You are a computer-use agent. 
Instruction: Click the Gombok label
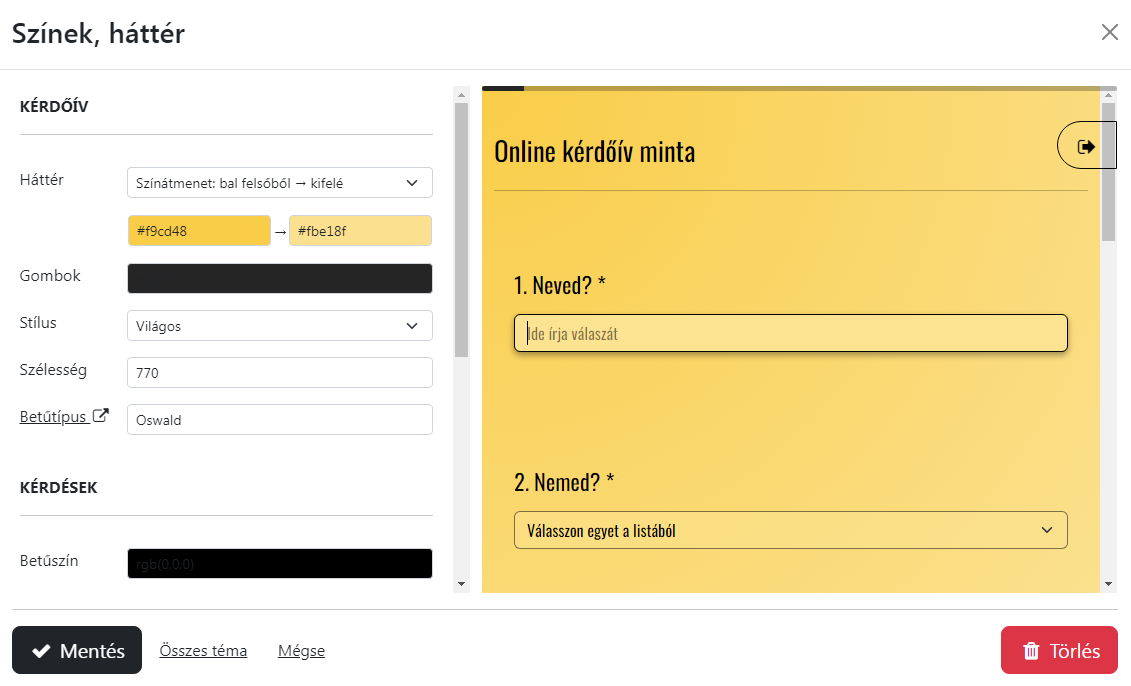pos(50,276)
